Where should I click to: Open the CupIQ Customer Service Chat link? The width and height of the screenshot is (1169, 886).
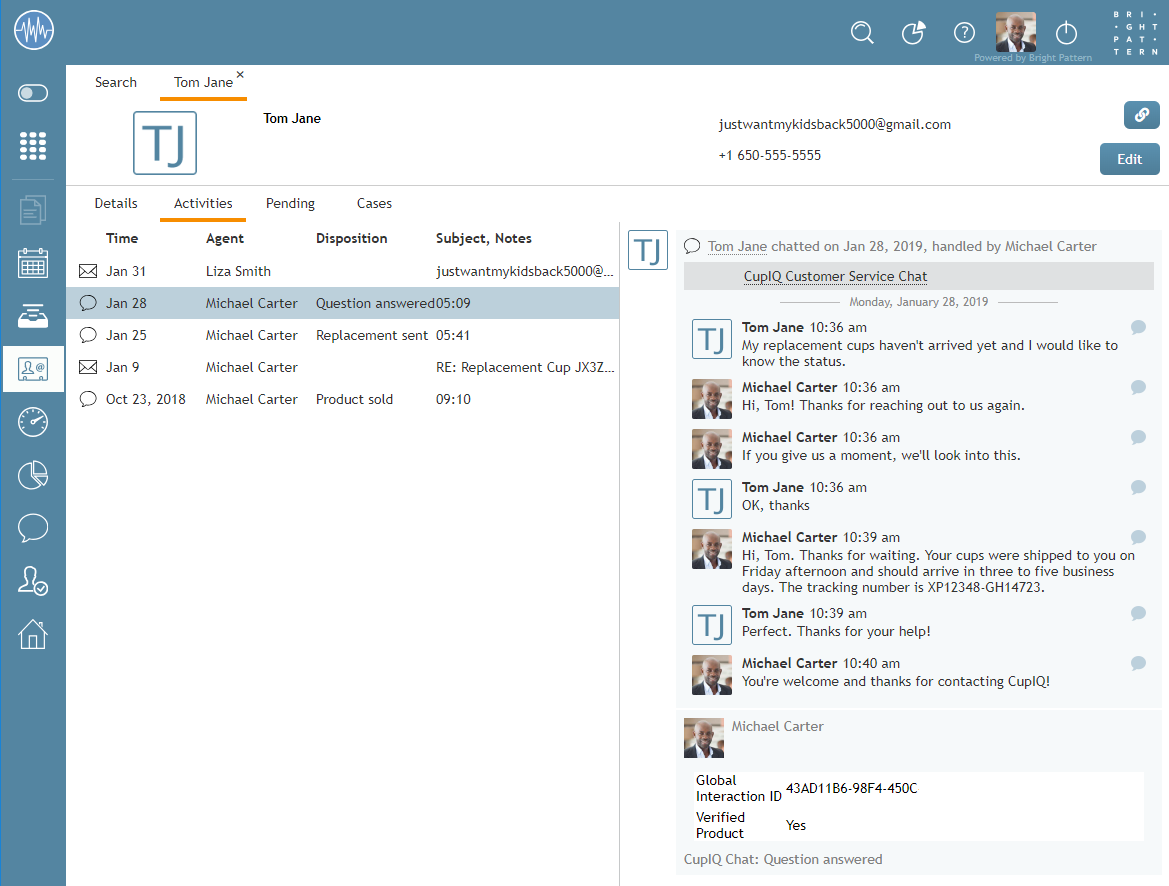pyautogui.click(x=835, y=276)
